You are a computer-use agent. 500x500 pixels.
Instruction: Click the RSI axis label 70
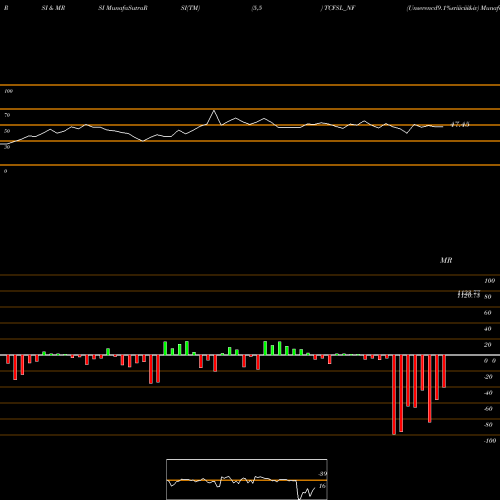pos(7,115)
